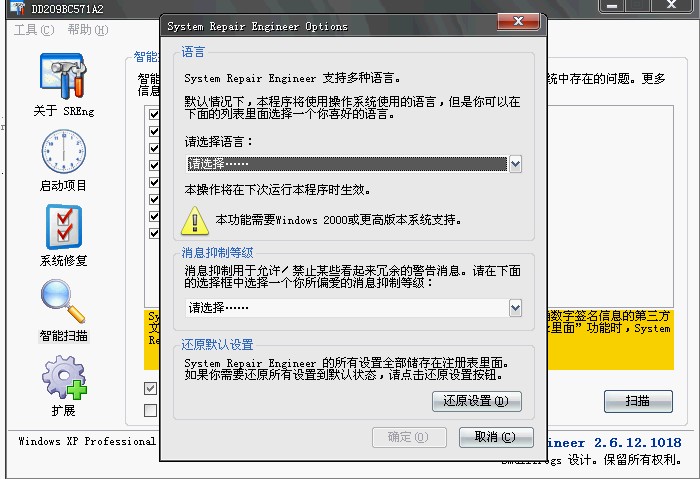The height and width of the screenshot is (479, 700).
Task: Expand the 消息抑制等级 dropdown arrow
Action: tap(515, 308)
